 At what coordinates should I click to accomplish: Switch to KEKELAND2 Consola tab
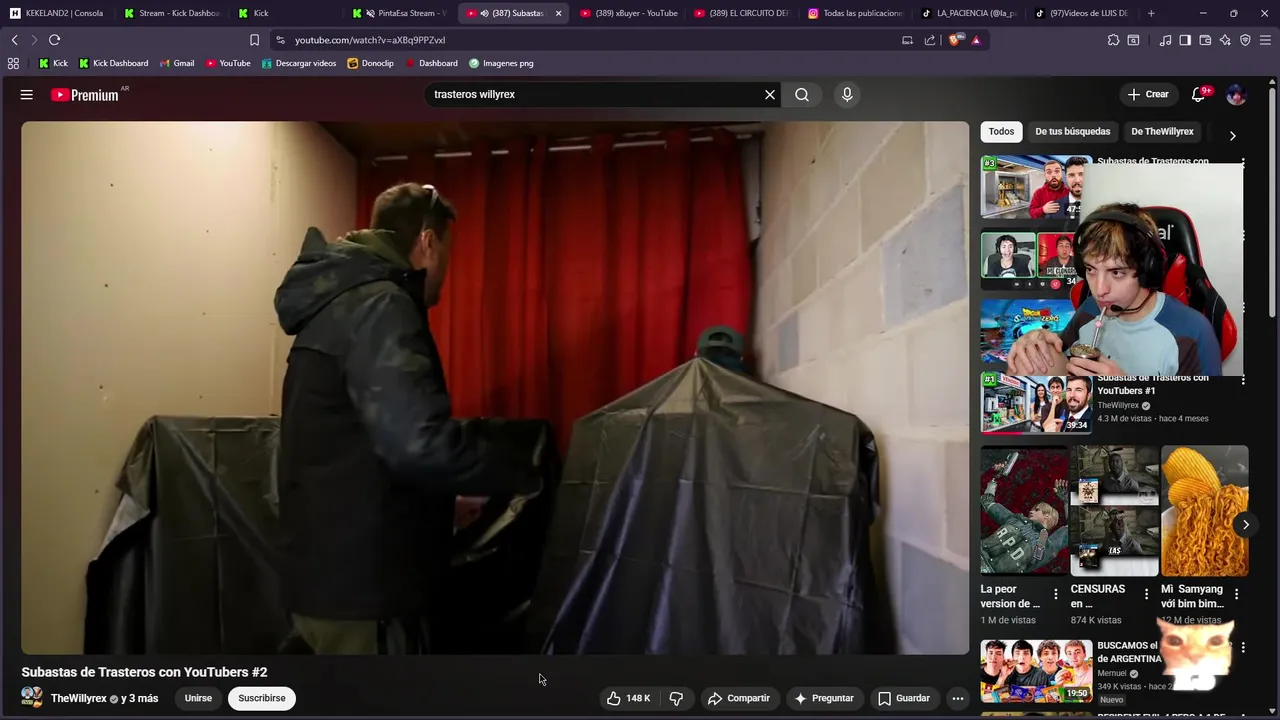point(57,13)
